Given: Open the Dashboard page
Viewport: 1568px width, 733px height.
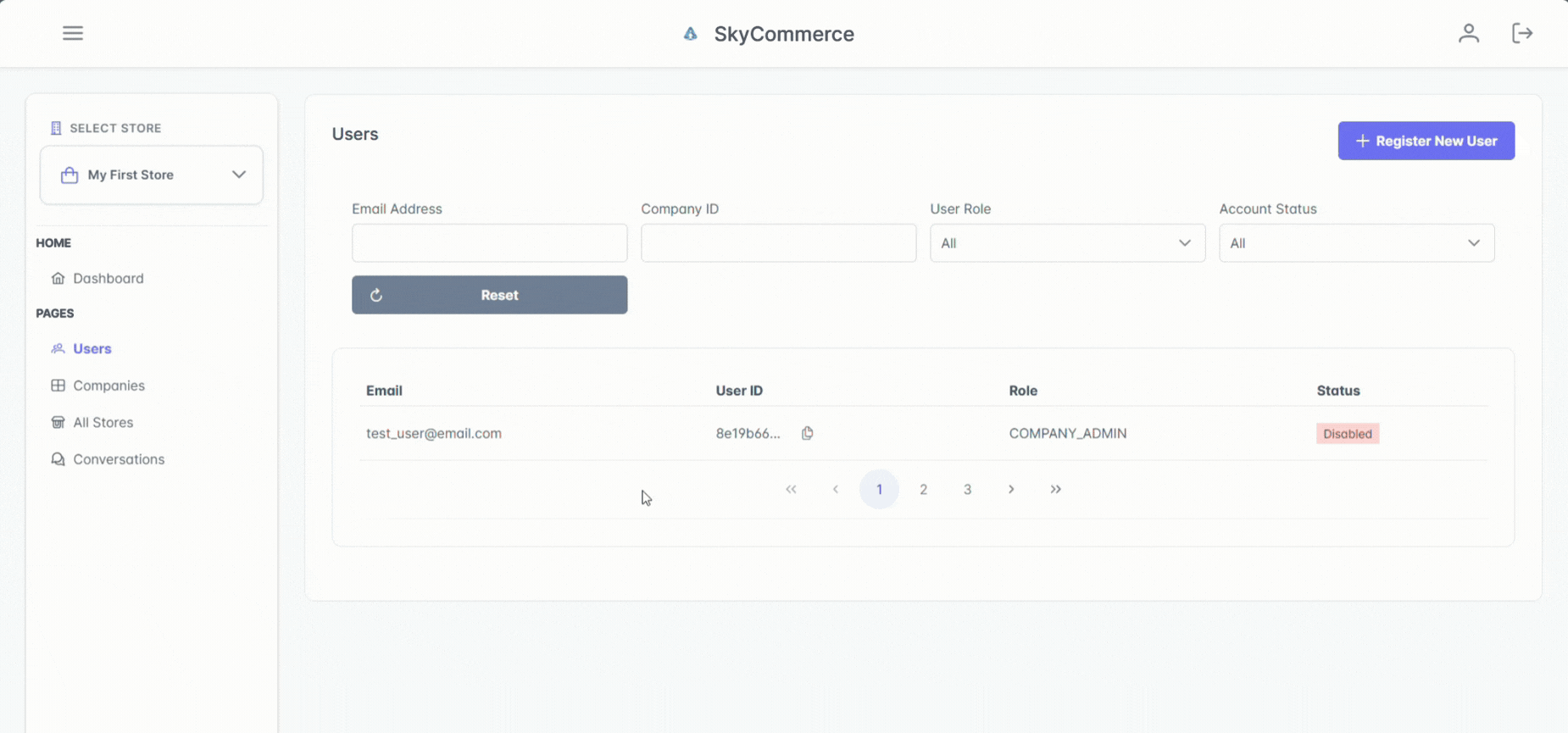Looking at the screenshot, I should (108, 278).
